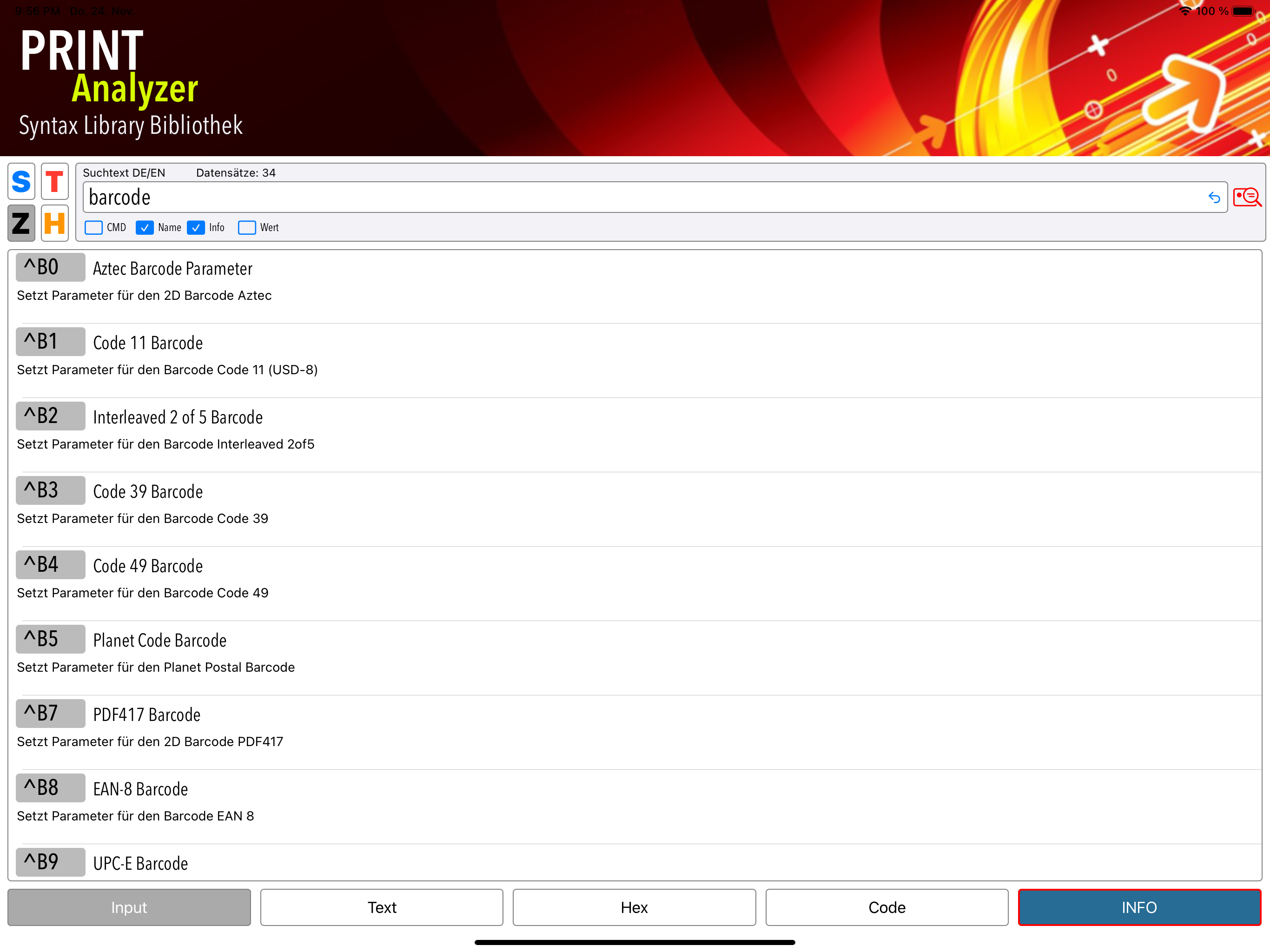
Task: Click the blue undo arrow in search field
Action: tap(1214, 198)
